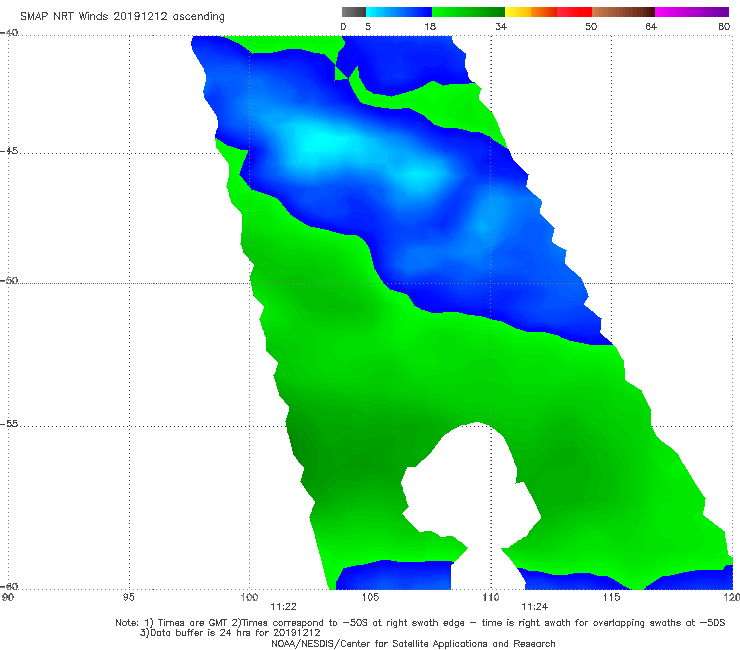The width and height of the screenshot is (740, 650).
Task: Click the blue 5-18 segment of the color bar
Action: pyautogui.click(x=399, y=12)
